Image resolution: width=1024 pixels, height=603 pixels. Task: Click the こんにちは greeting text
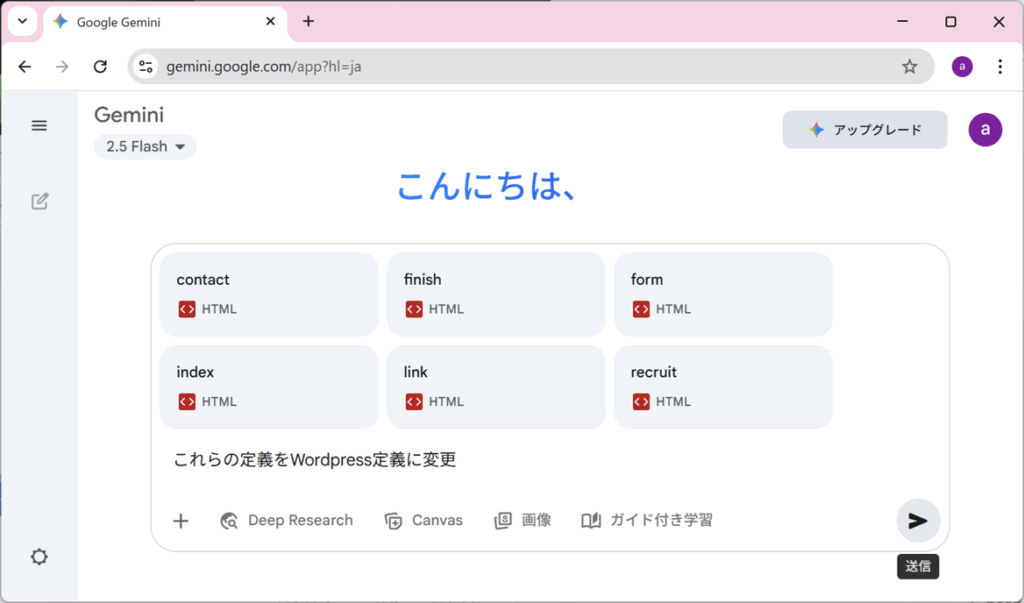click(x=487, y=187)
